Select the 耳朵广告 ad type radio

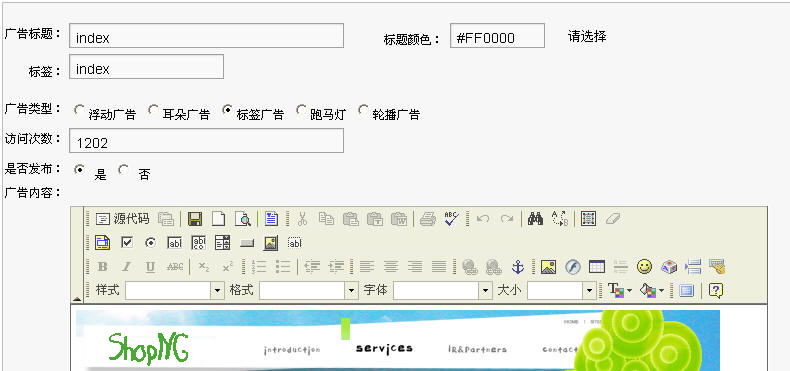coord(153,109)
